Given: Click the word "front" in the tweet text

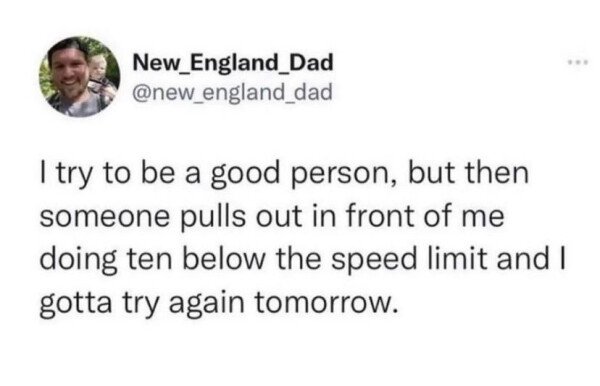Looking at the screenshot, I should [380, 217].
